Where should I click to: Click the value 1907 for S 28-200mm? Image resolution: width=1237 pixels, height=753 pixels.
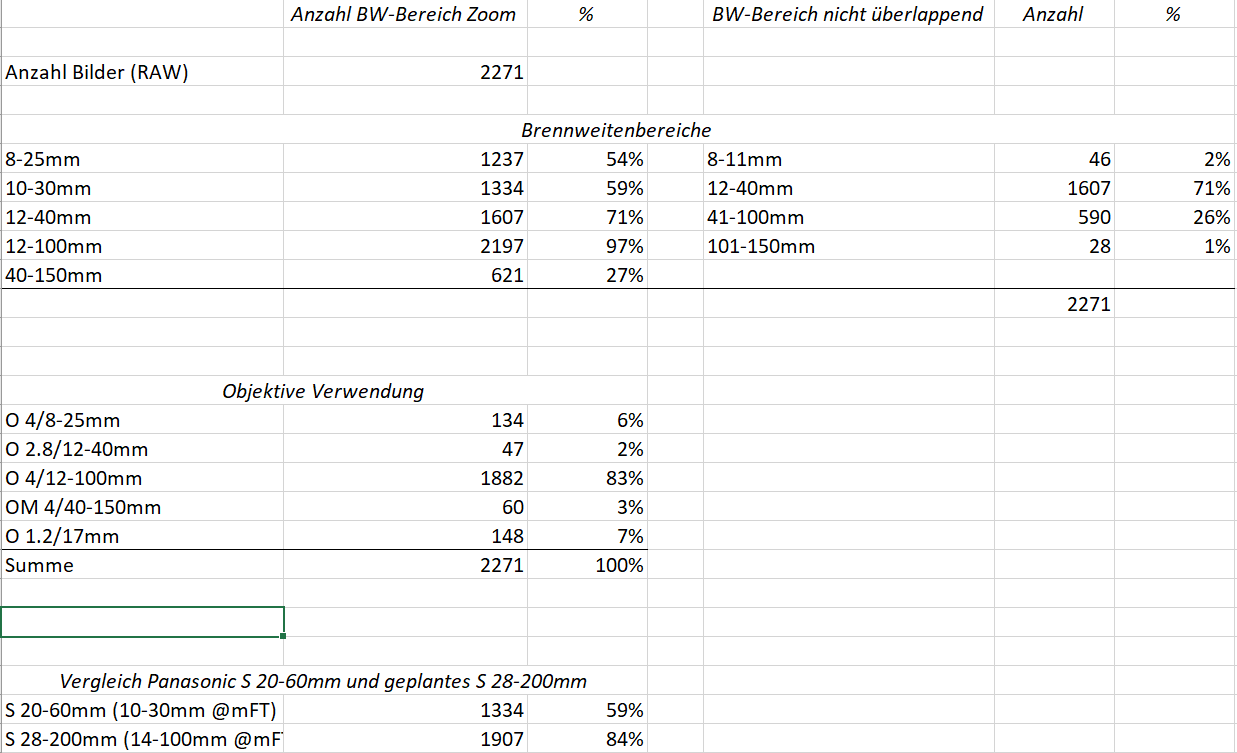[x=500, y=739]
